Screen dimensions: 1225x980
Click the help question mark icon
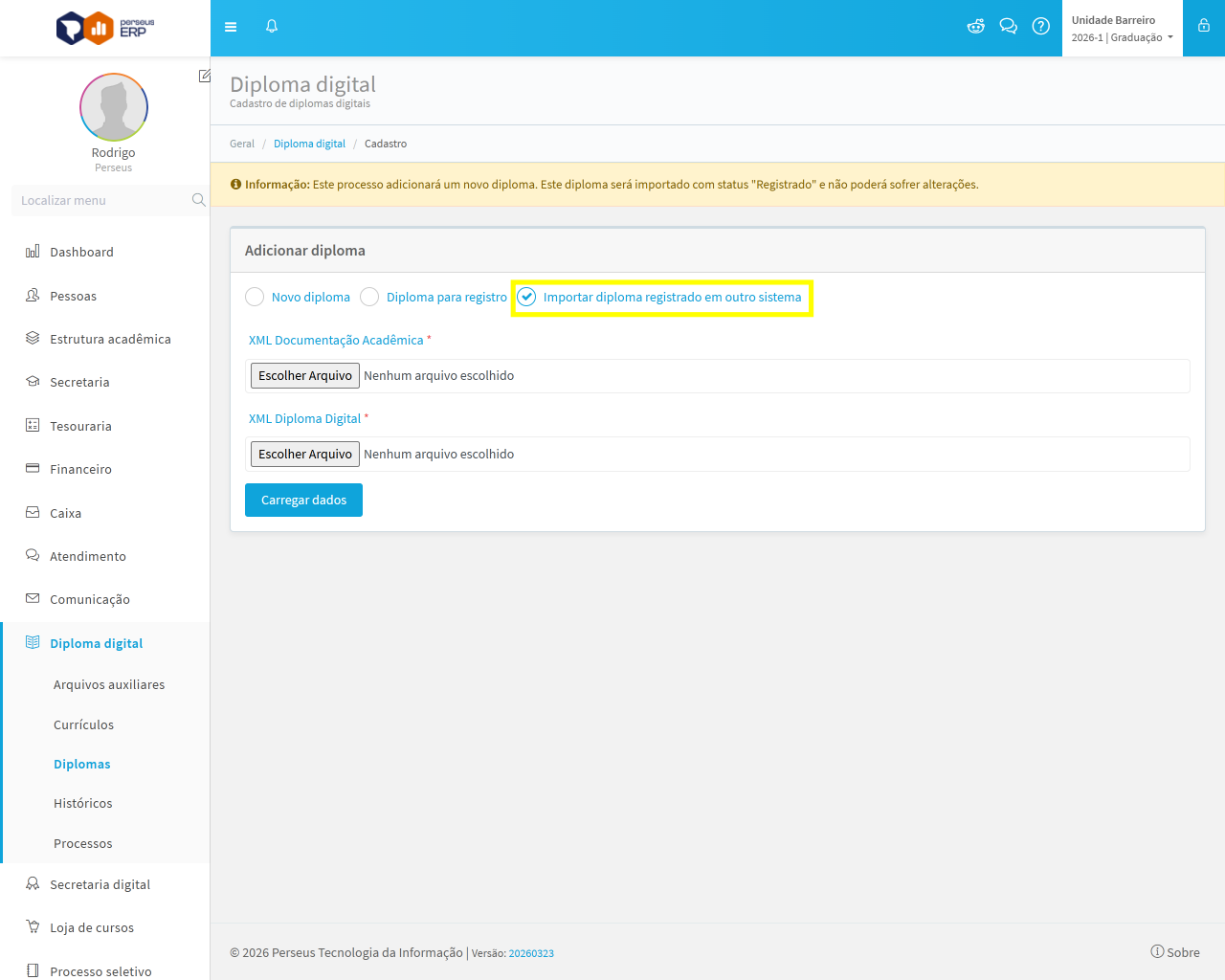tap(1041, 27)
